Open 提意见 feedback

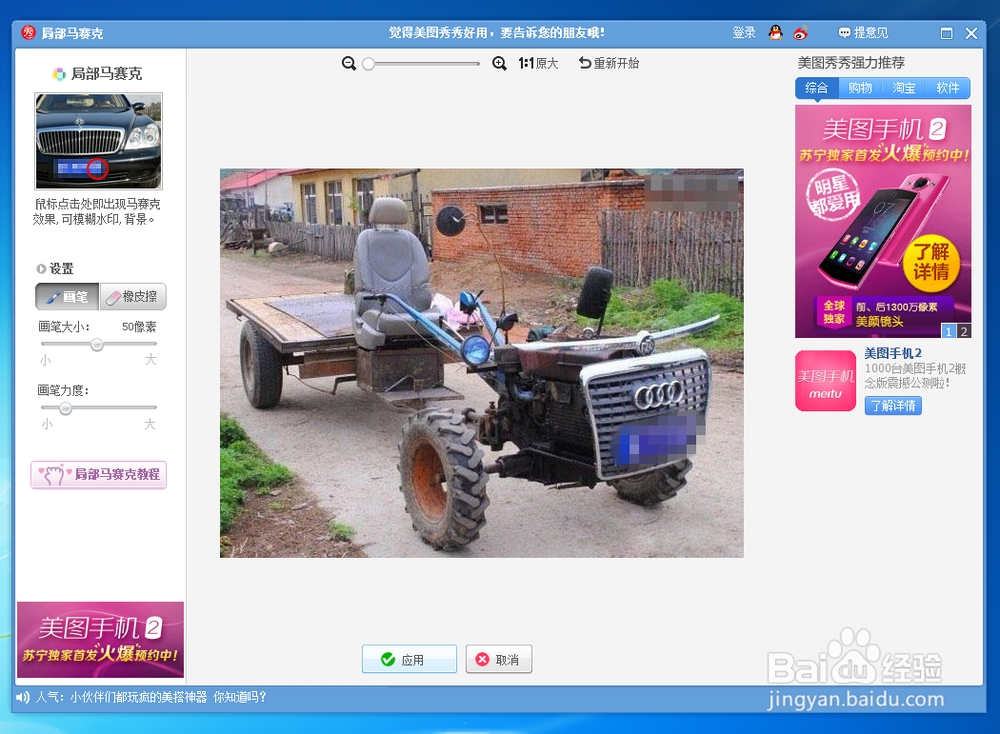pos(864,33)
